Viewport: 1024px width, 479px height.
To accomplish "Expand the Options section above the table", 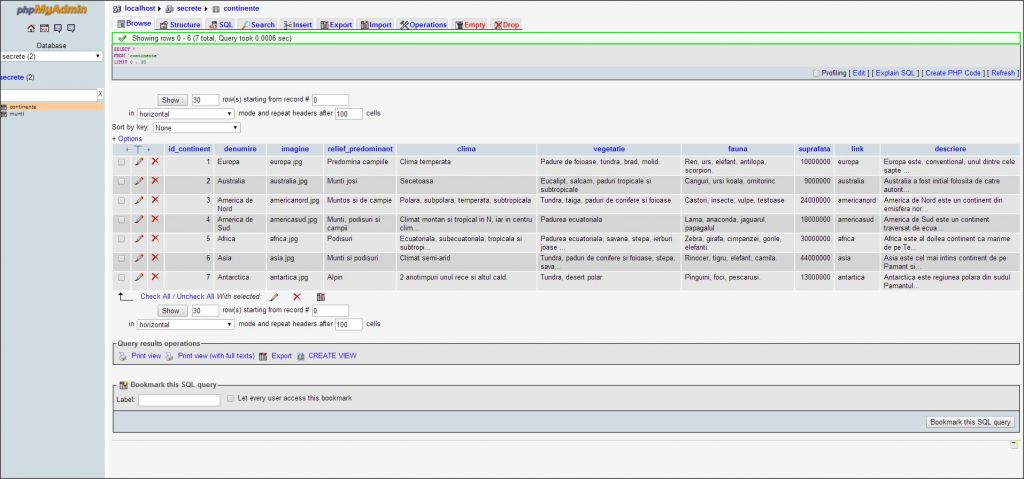I will 120,139.
